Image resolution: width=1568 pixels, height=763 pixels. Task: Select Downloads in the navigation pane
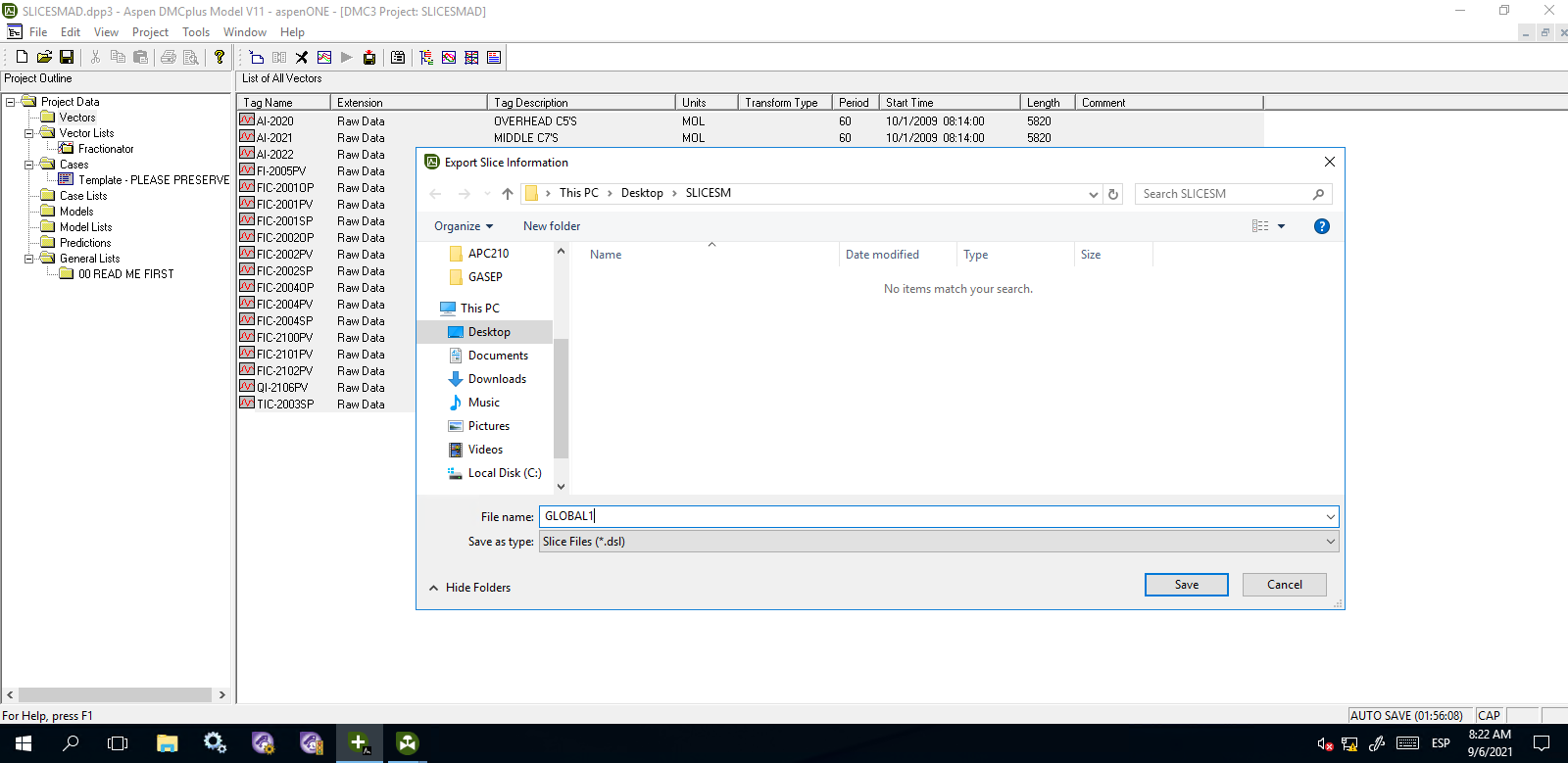[497, 379]
